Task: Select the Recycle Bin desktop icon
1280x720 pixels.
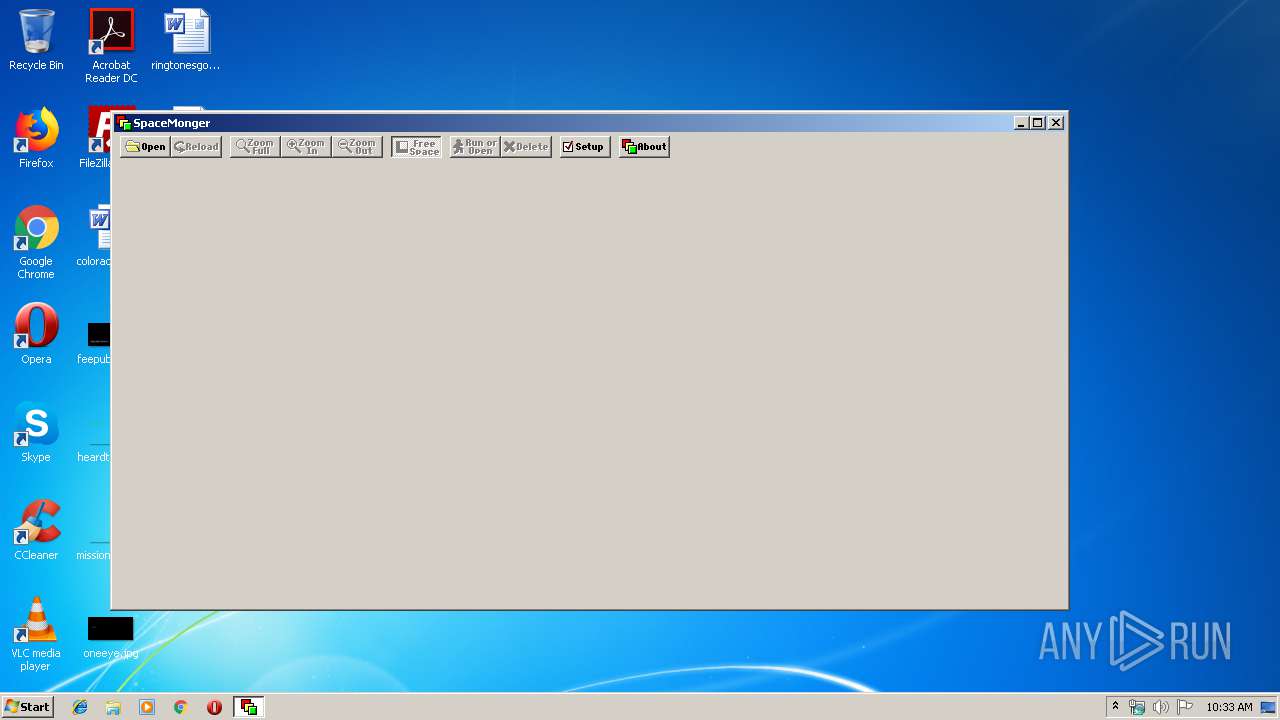Action: (36, 40)
